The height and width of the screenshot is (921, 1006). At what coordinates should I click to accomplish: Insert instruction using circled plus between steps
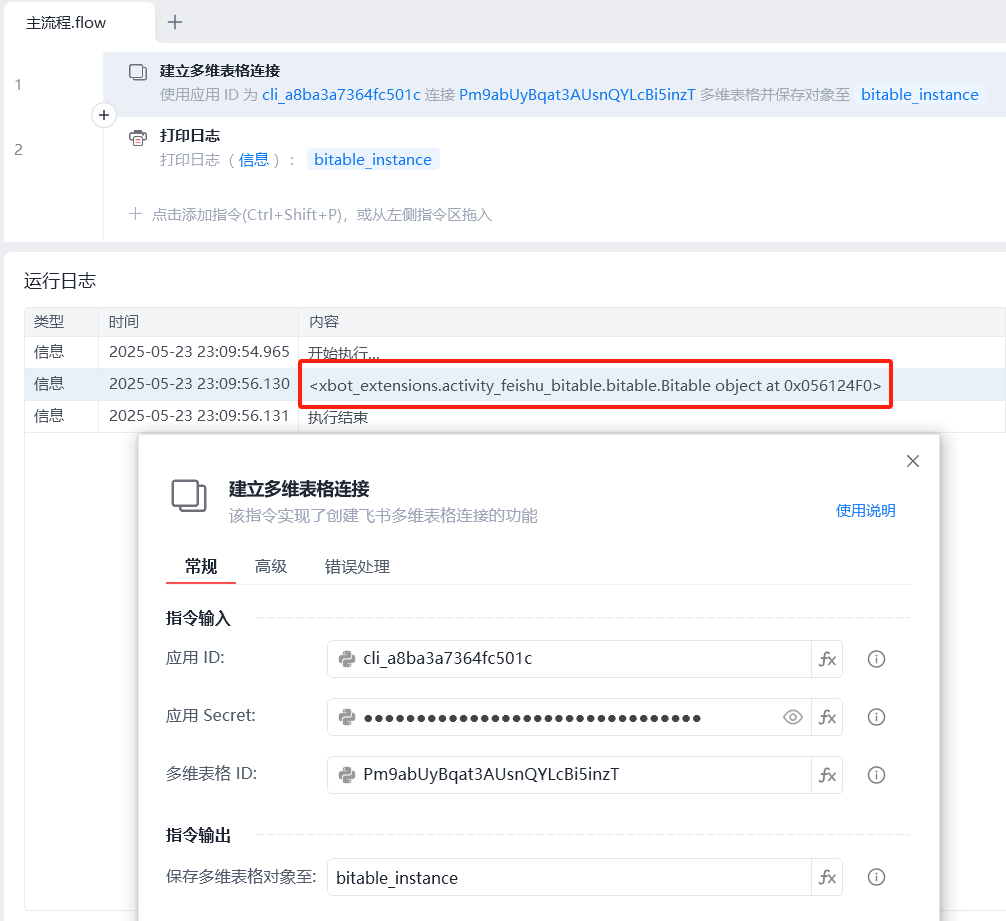104,116
